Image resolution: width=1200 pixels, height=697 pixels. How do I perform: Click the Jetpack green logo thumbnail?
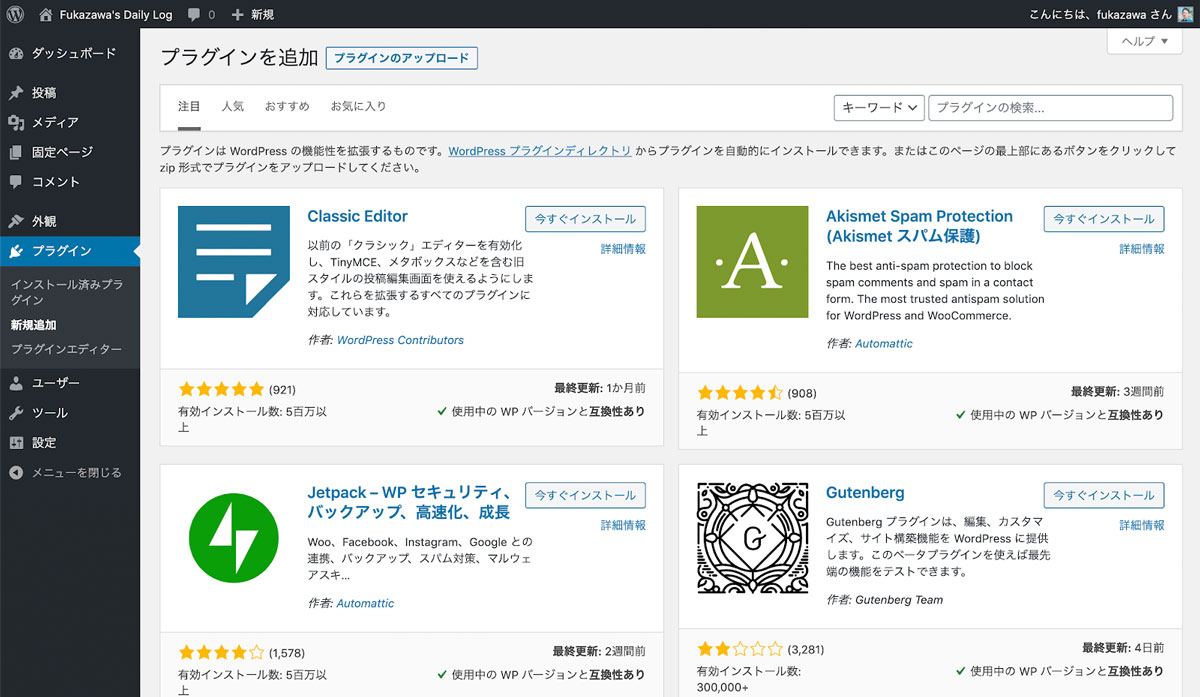[234, 539]
